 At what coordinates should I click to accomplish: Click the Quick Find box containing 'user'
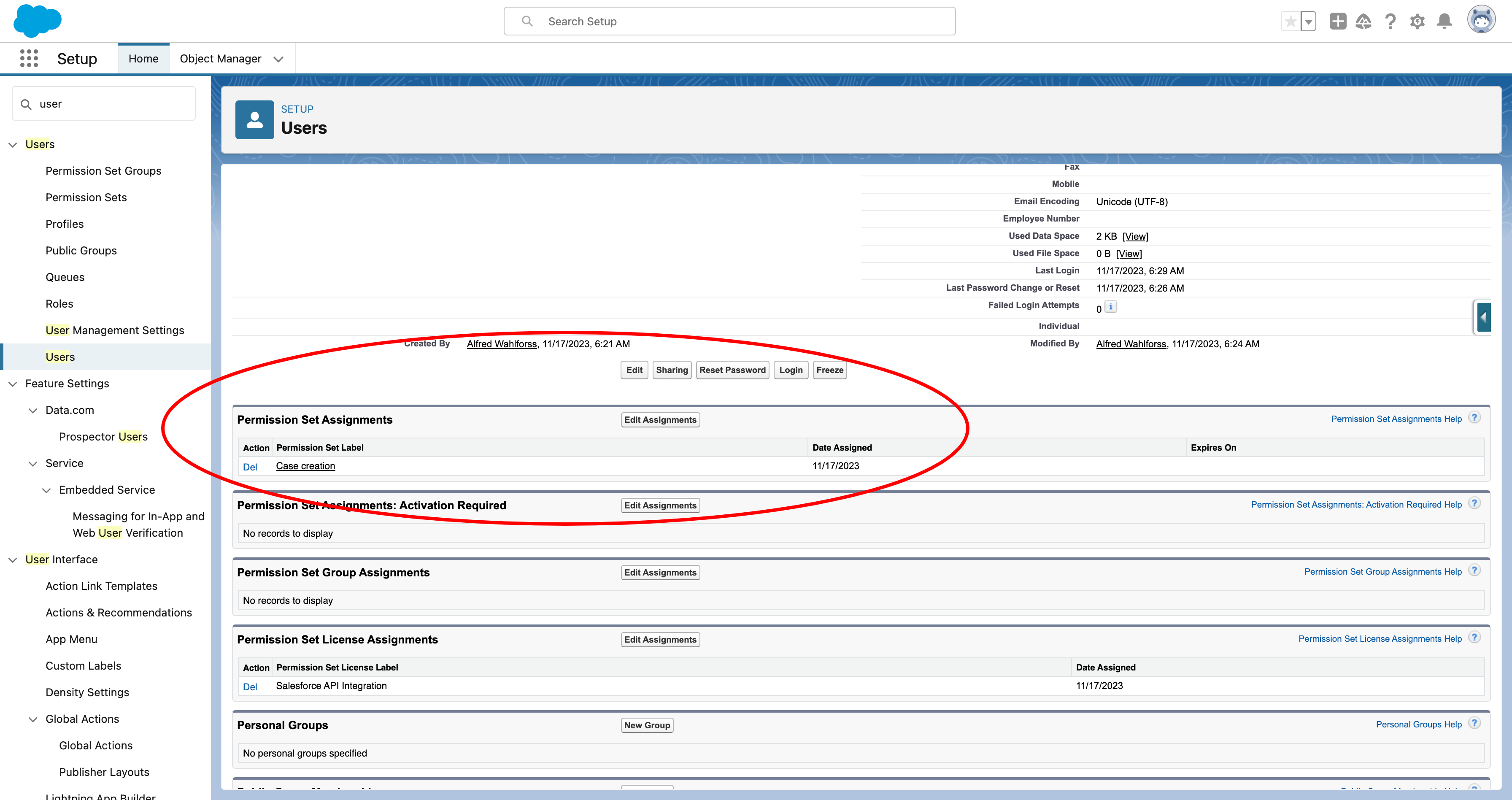[104, 104]
